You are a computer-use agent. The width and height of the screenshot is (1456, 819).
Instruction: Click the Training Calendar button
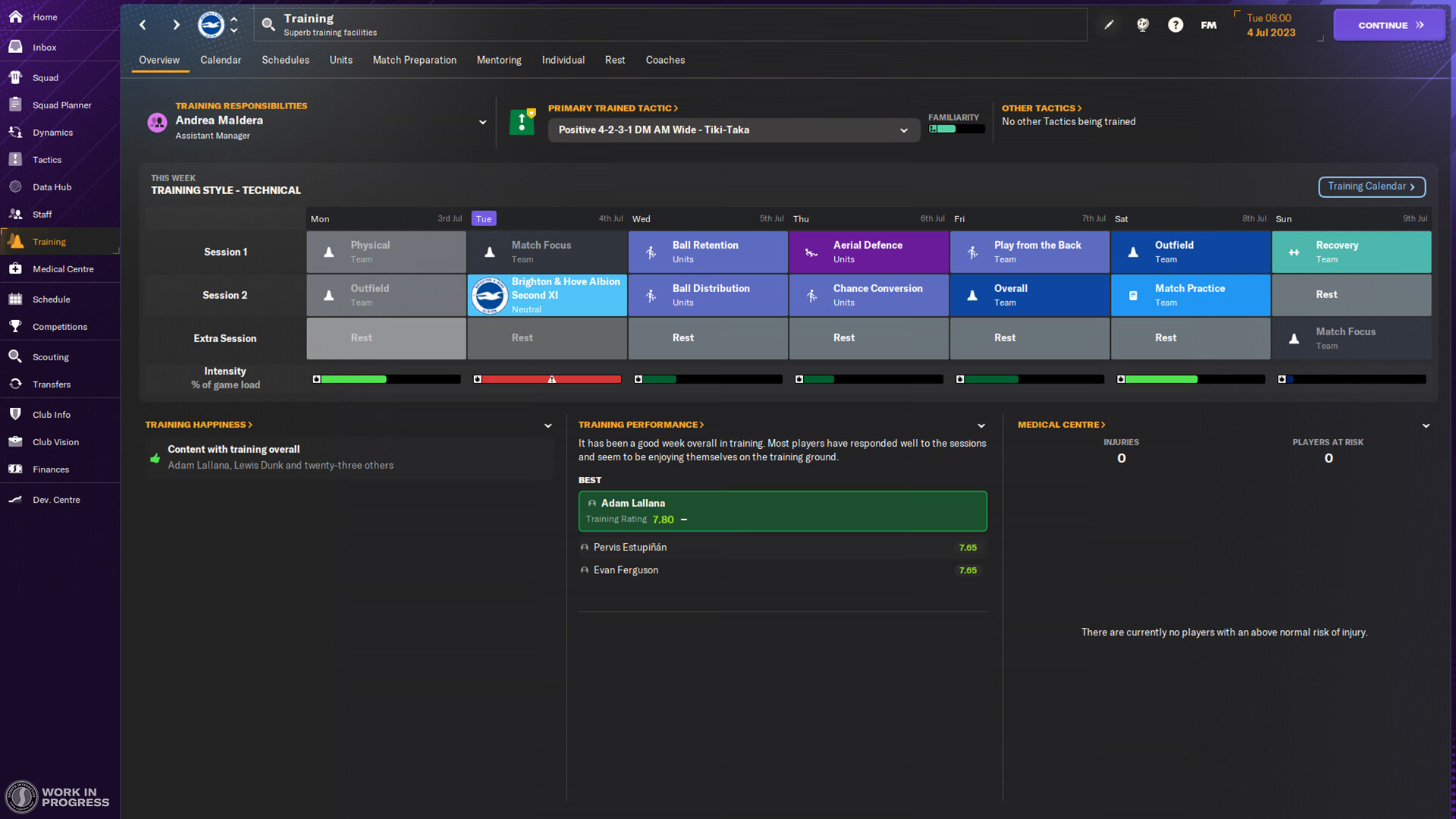pyautogui.click(x=1371, y=186)
